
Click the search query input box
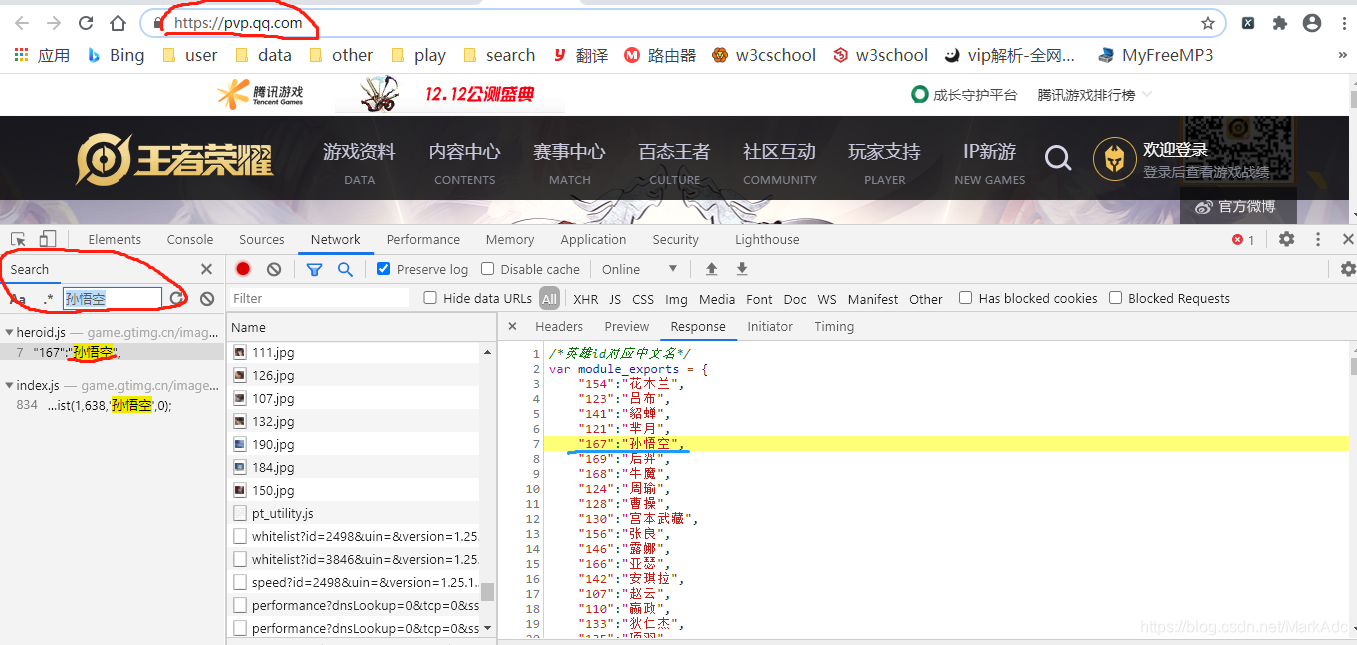(112, 298)
